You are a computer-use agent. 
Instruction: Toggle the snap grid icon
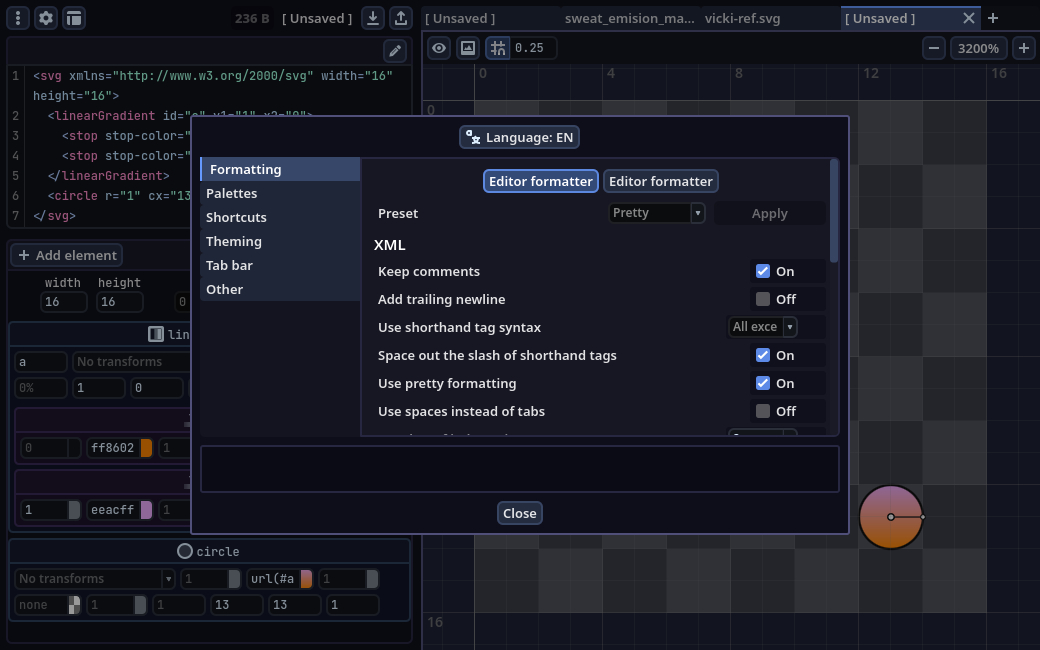497,48
